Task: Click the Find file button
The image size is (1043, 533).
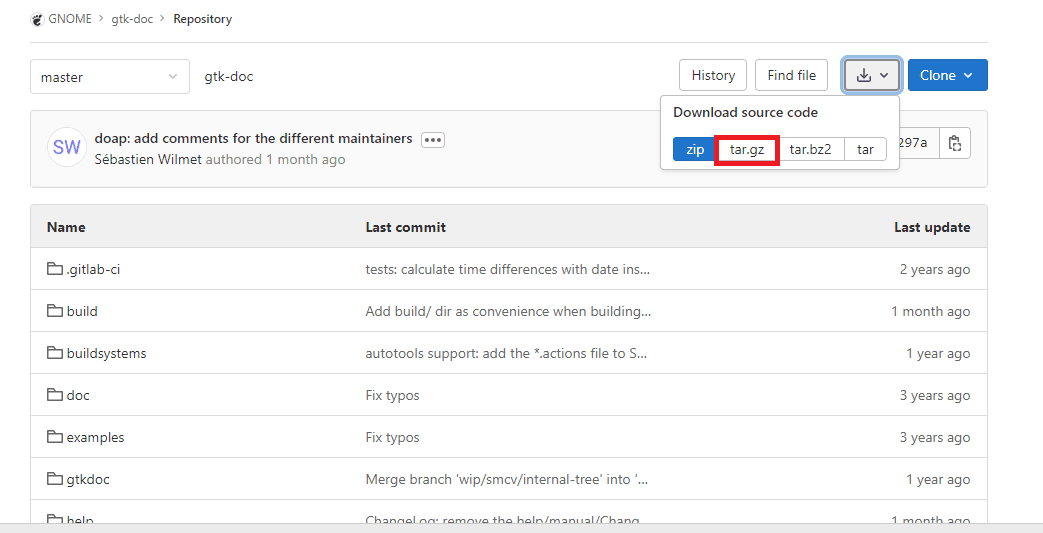Action: (792, 75)
